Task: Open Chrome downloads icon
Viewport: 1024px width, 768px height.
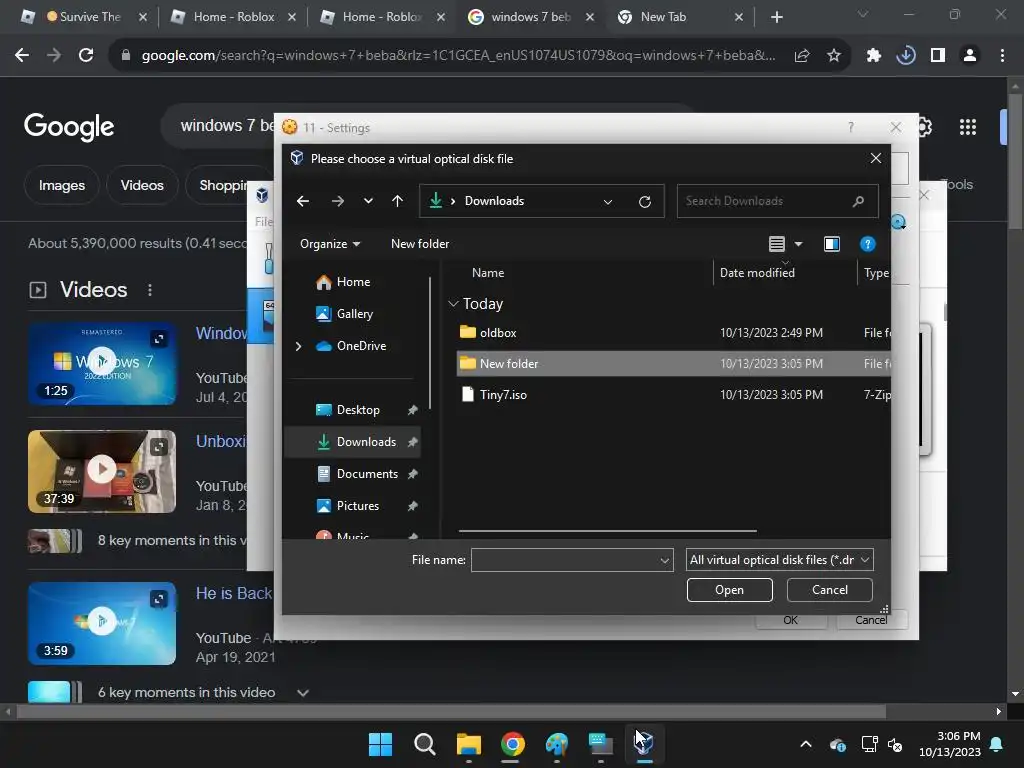Action: (905, 56)
